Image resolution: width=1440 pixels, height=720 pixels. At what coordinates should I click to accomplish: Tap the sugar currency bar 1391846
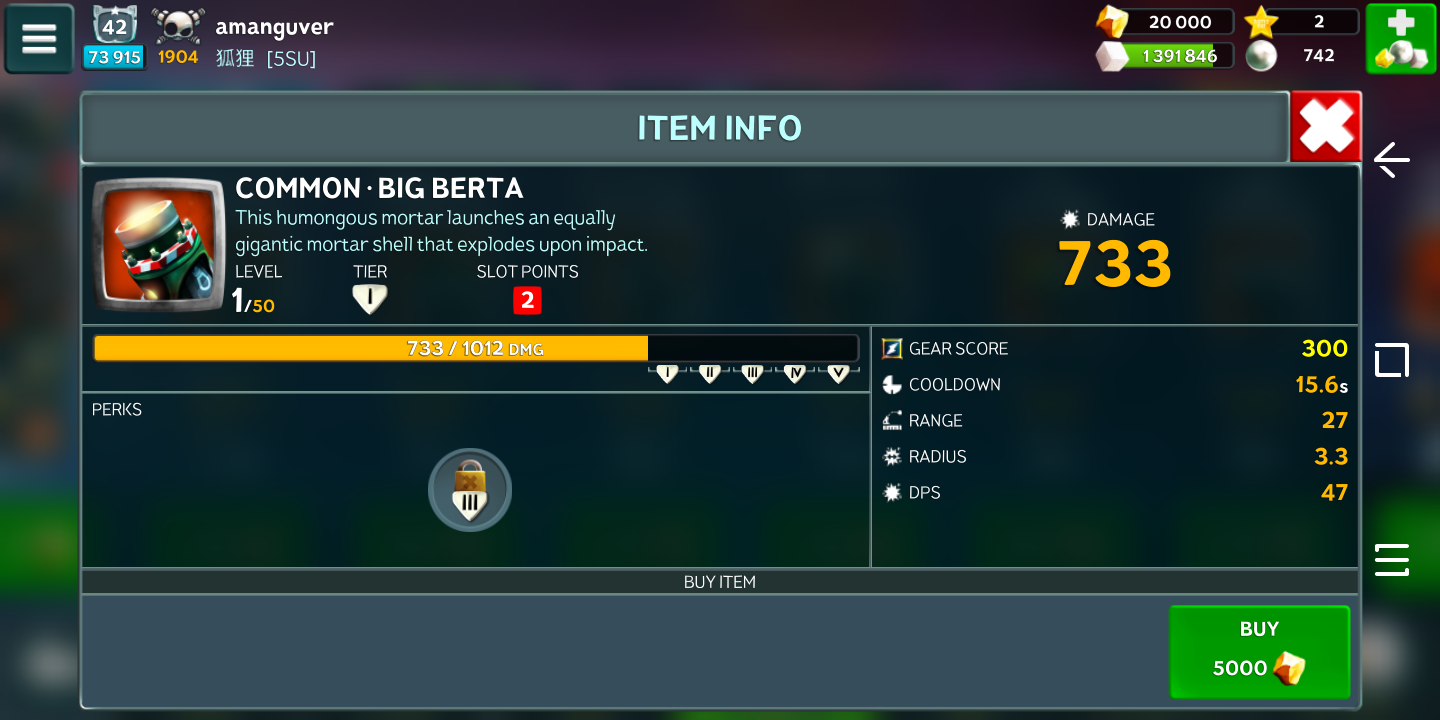tap(1166, 56)
